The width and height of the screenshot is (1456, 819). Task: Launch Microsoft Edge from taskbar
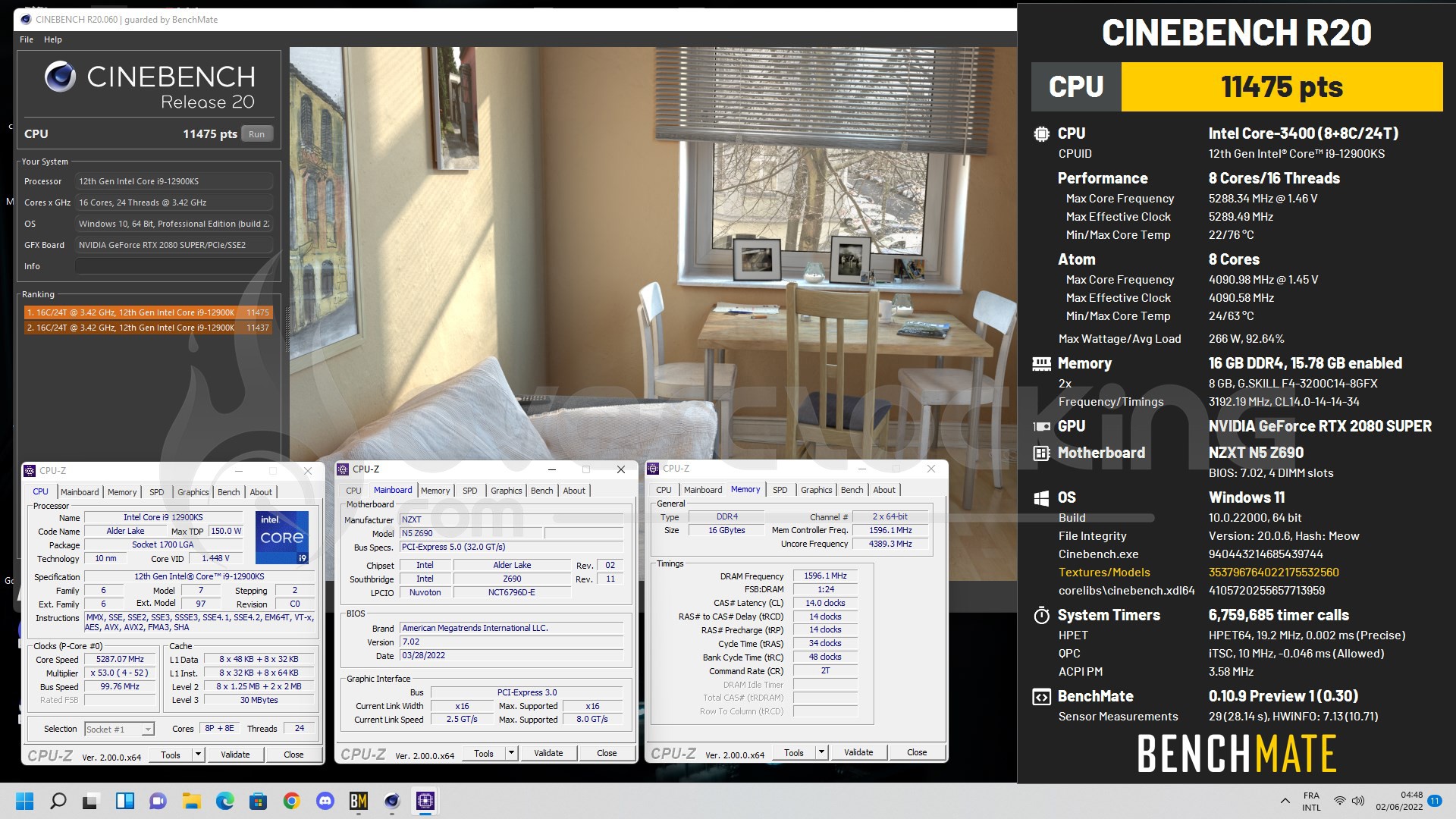point(224,801)
